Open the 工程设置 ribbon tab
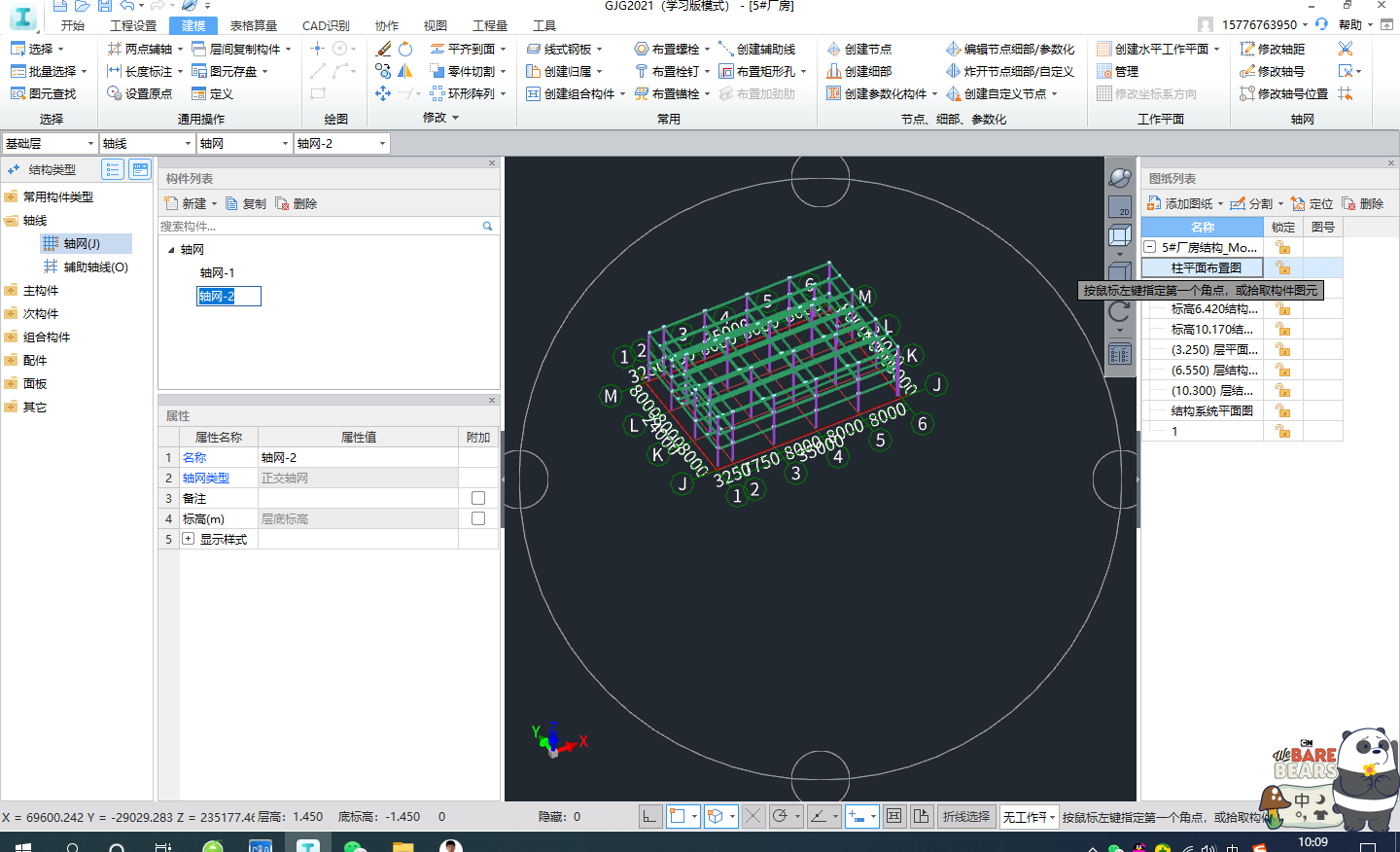 click(133, 25)
